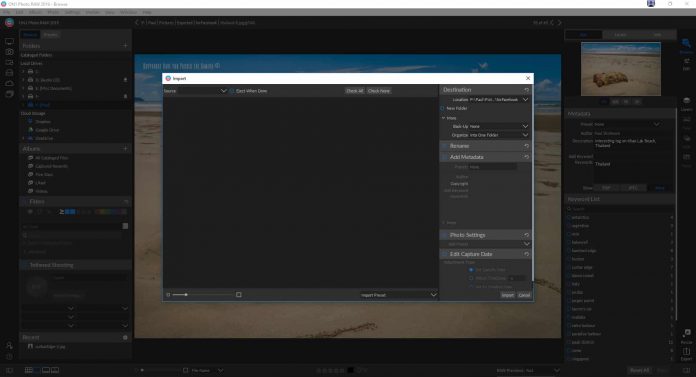Click the Reset All button

coord(640,370)
